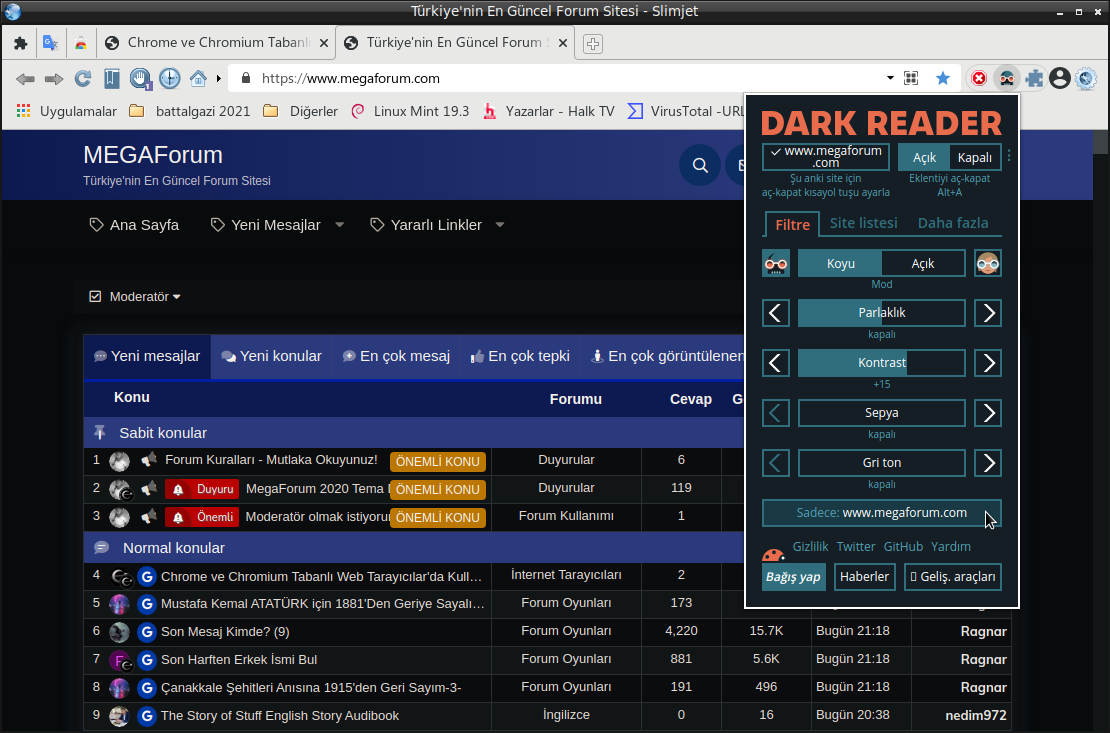This screenshot has height=733, width=1110.
Task: Open the Yardım link
Action: click(x=951, y=547)
